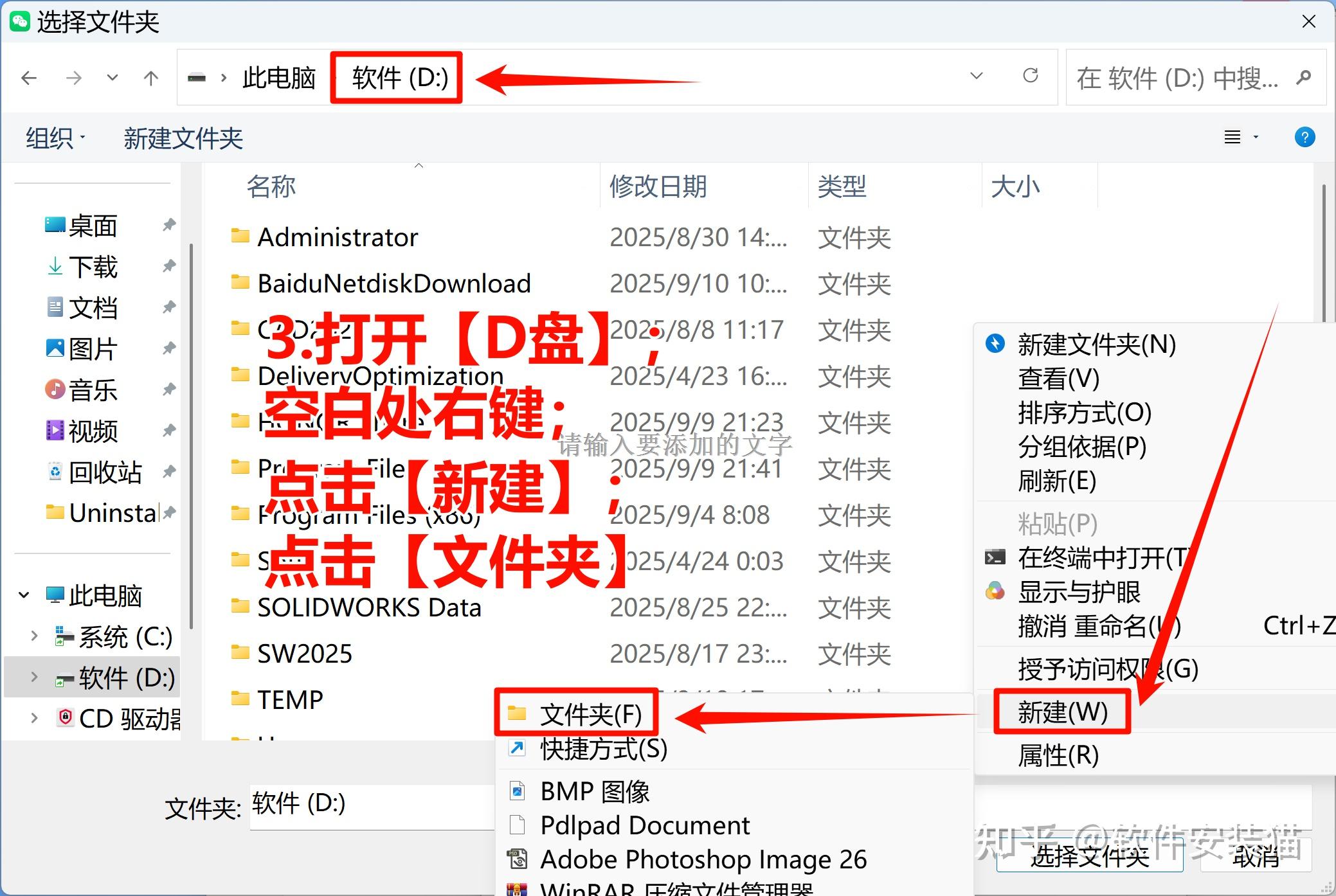Select 回收站 in quick access
Viewport: 1336px width, 896px height.
point(93,472)
